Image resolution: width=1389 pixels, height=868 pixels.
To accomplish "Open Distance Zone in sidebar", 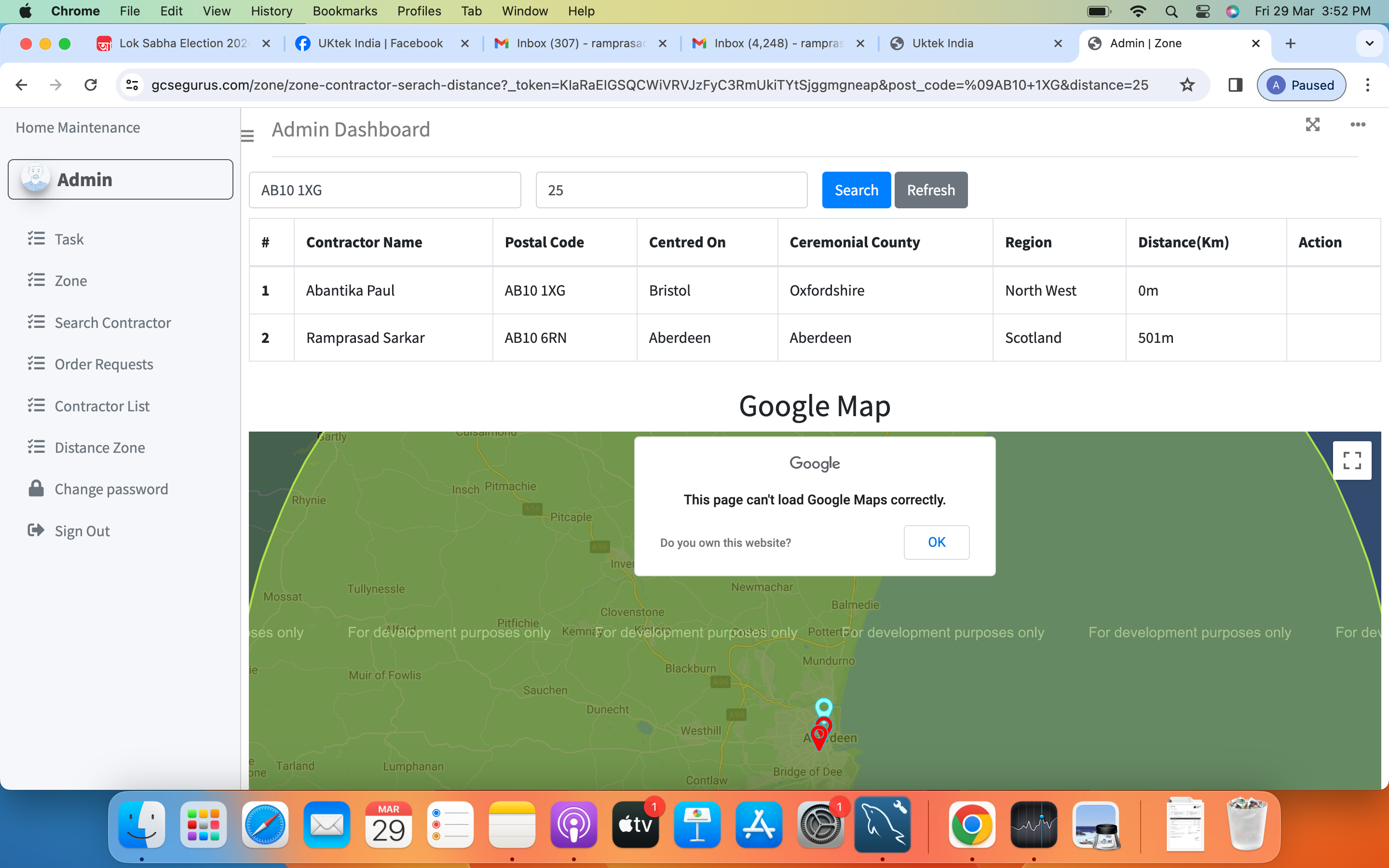I will tap(99, 447).
